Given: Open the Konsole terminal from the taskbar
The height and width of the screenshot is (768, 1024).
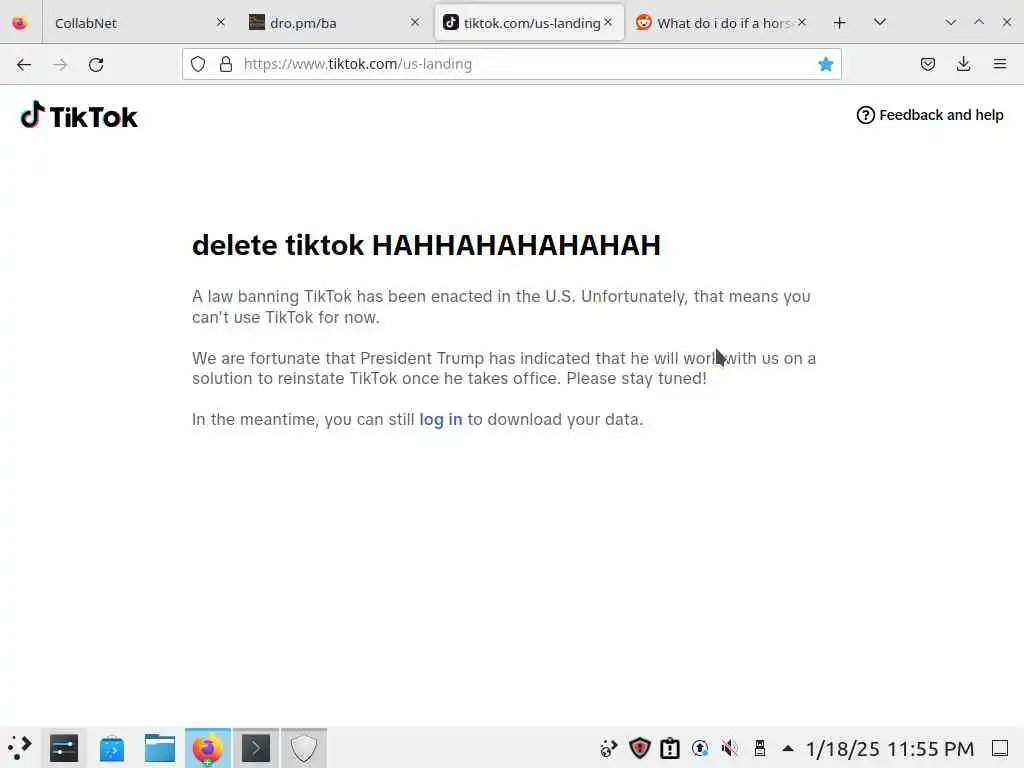Looking at the screenshot, I should 256,748.
